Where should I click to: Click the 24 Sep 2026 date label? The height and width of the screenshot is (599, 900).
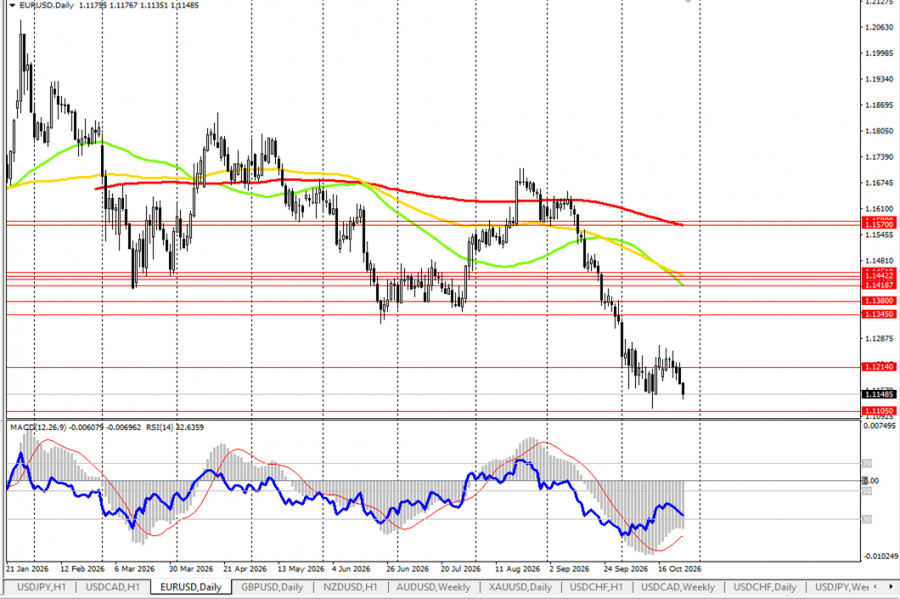point(625,569)
